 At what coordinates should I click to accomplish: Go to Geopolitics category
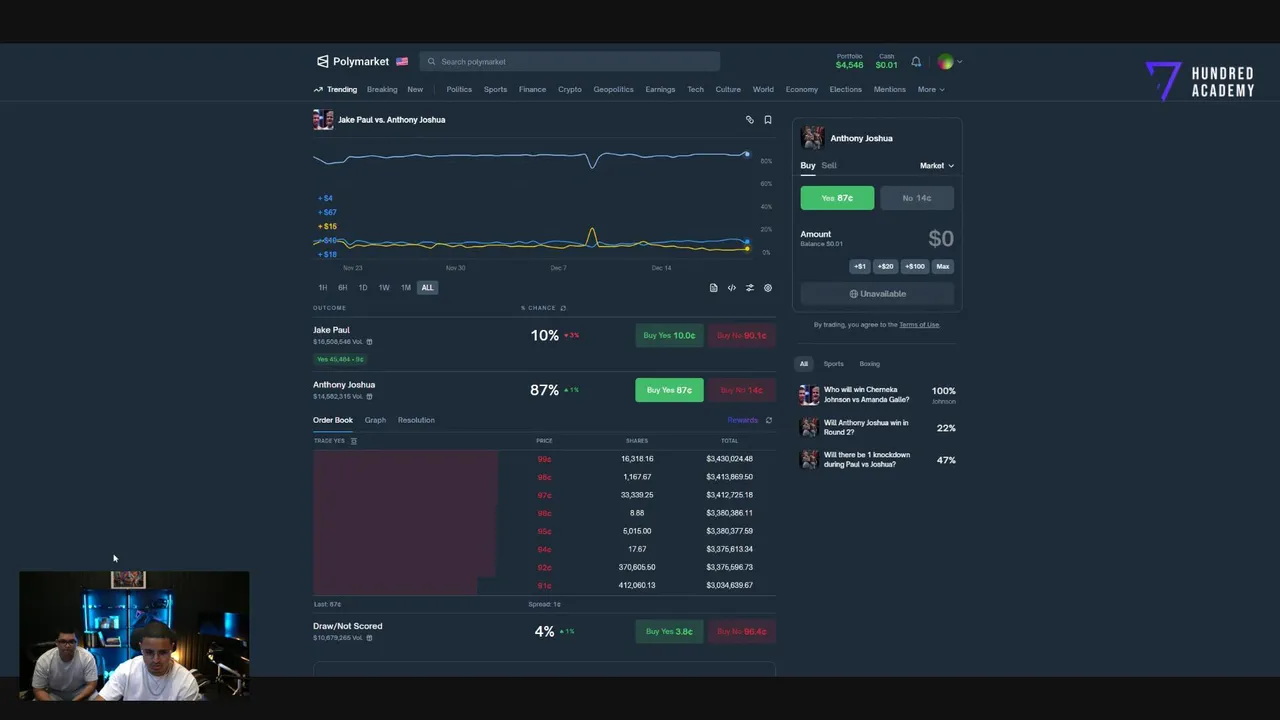(x=613, y=90)
